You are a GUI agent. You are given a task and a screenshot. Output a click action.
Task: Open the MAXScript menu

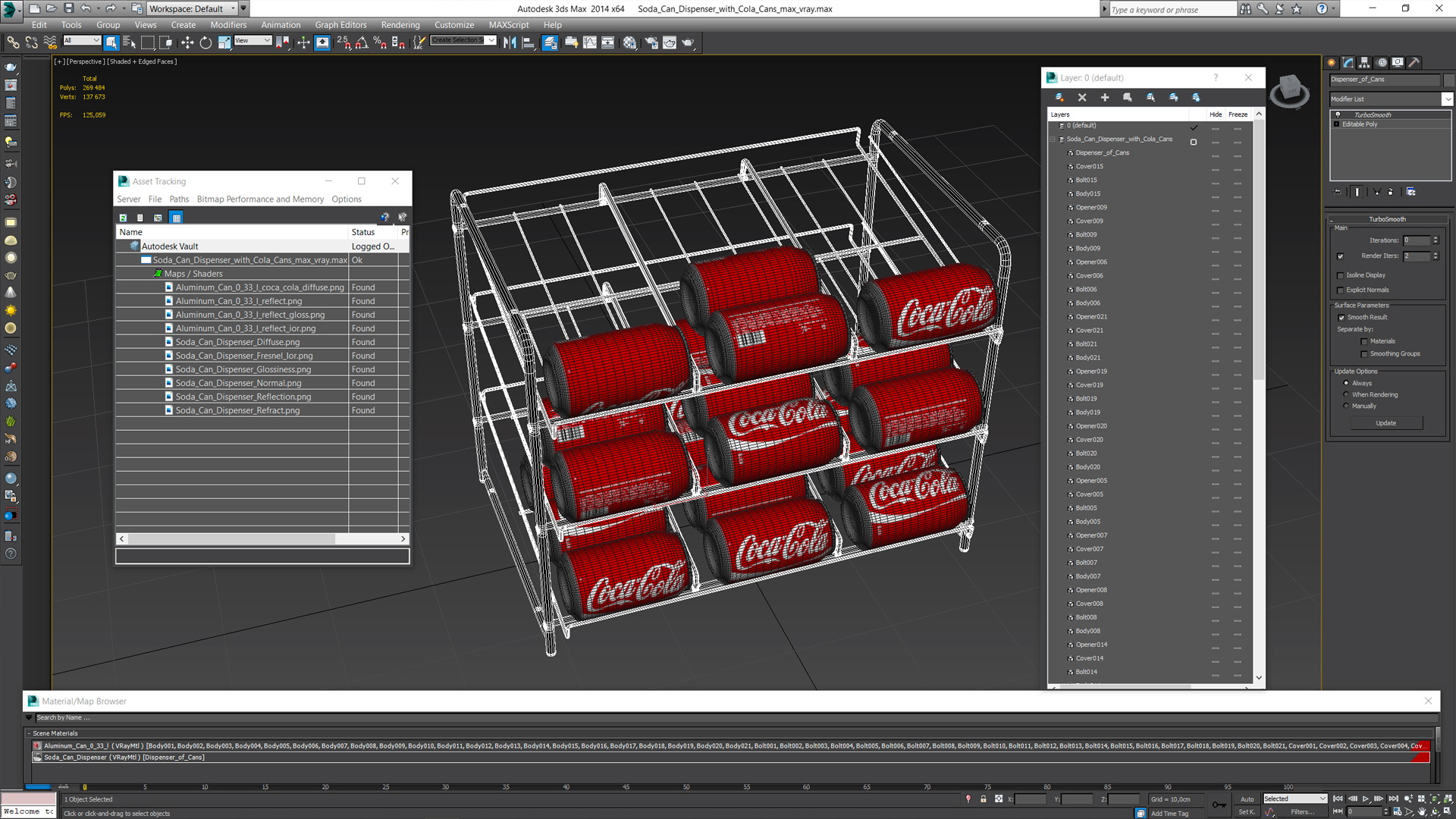click(x=509, y=24)
